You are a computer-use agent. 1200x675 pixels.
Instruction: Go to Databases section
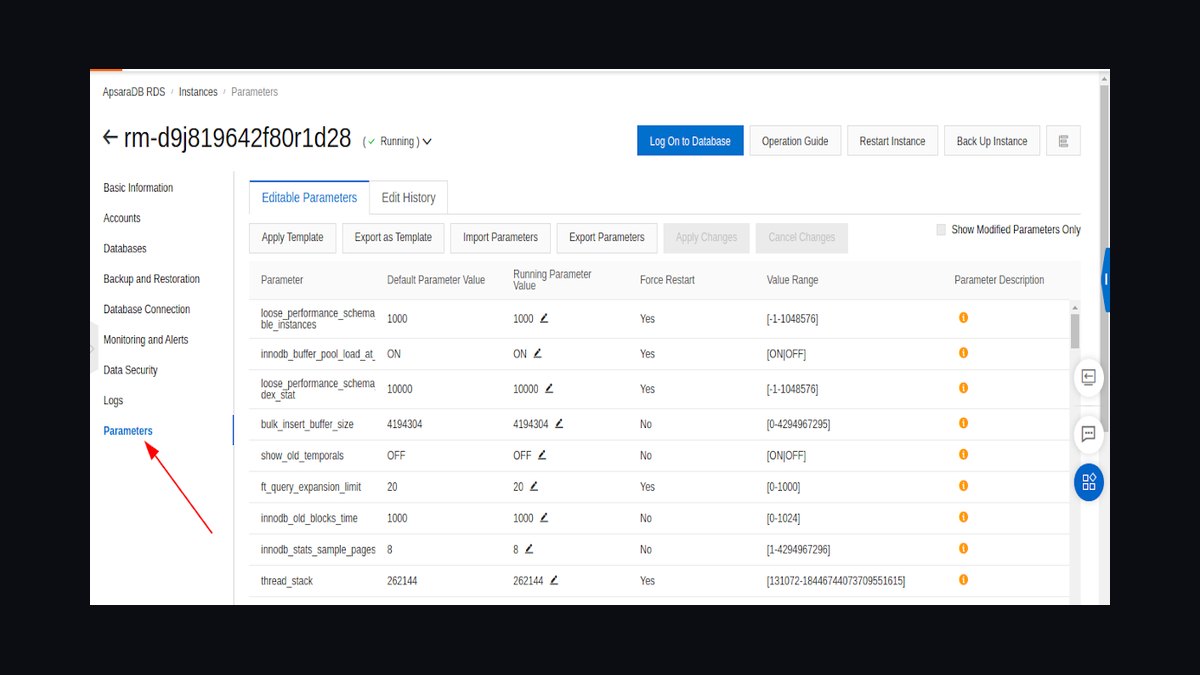point(125,249)
